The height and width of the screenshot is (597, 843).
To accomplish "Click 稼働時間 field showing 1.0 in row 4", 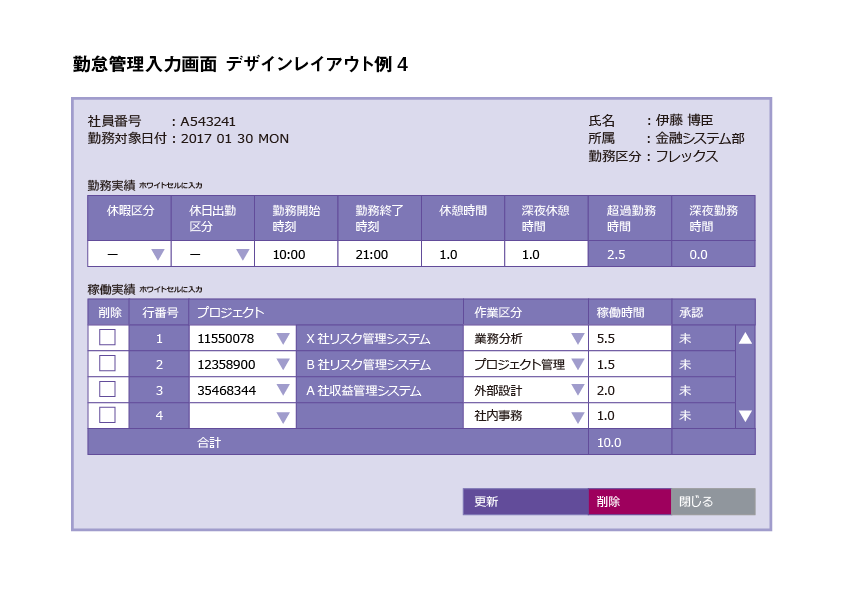I will click(x=630, y=416).
